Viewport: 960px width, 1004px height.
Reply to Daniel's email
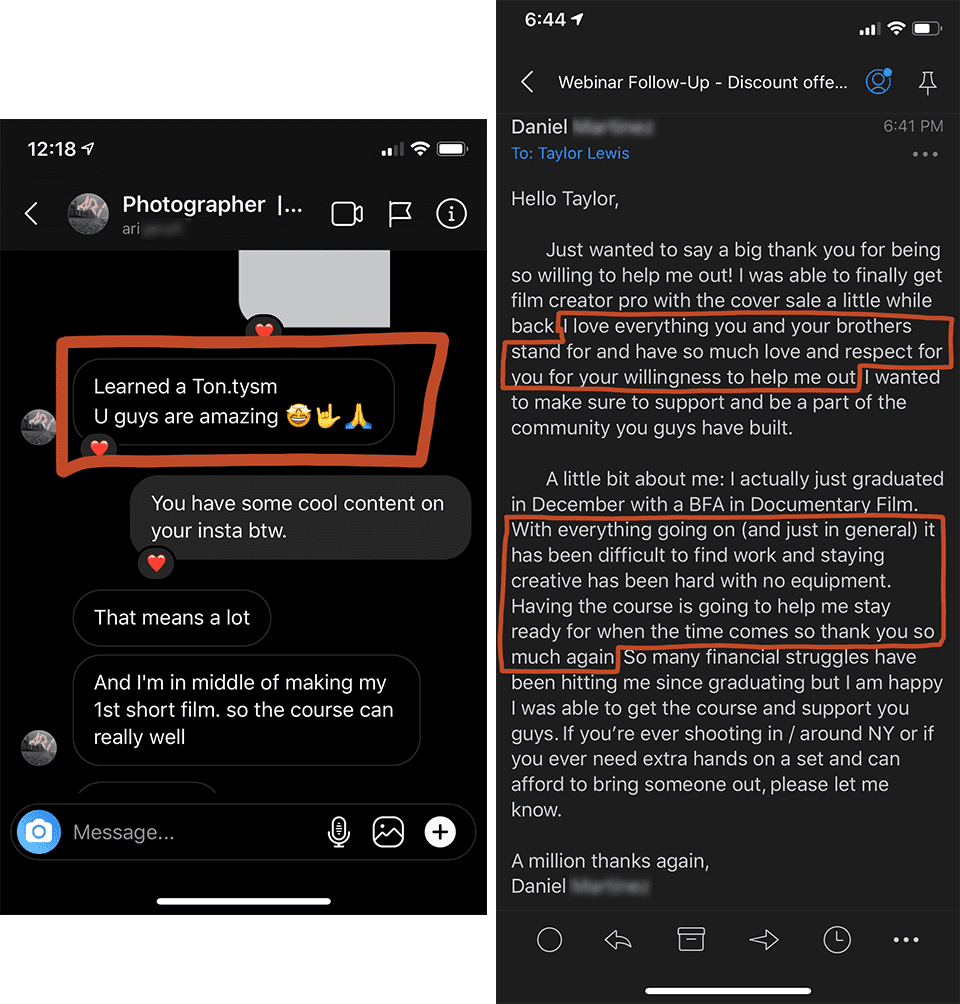point(618,940)
